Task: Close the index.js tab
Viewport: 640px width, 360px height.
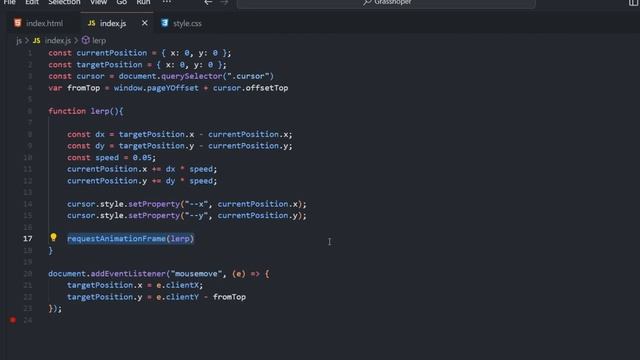Action: pos(144,23)
